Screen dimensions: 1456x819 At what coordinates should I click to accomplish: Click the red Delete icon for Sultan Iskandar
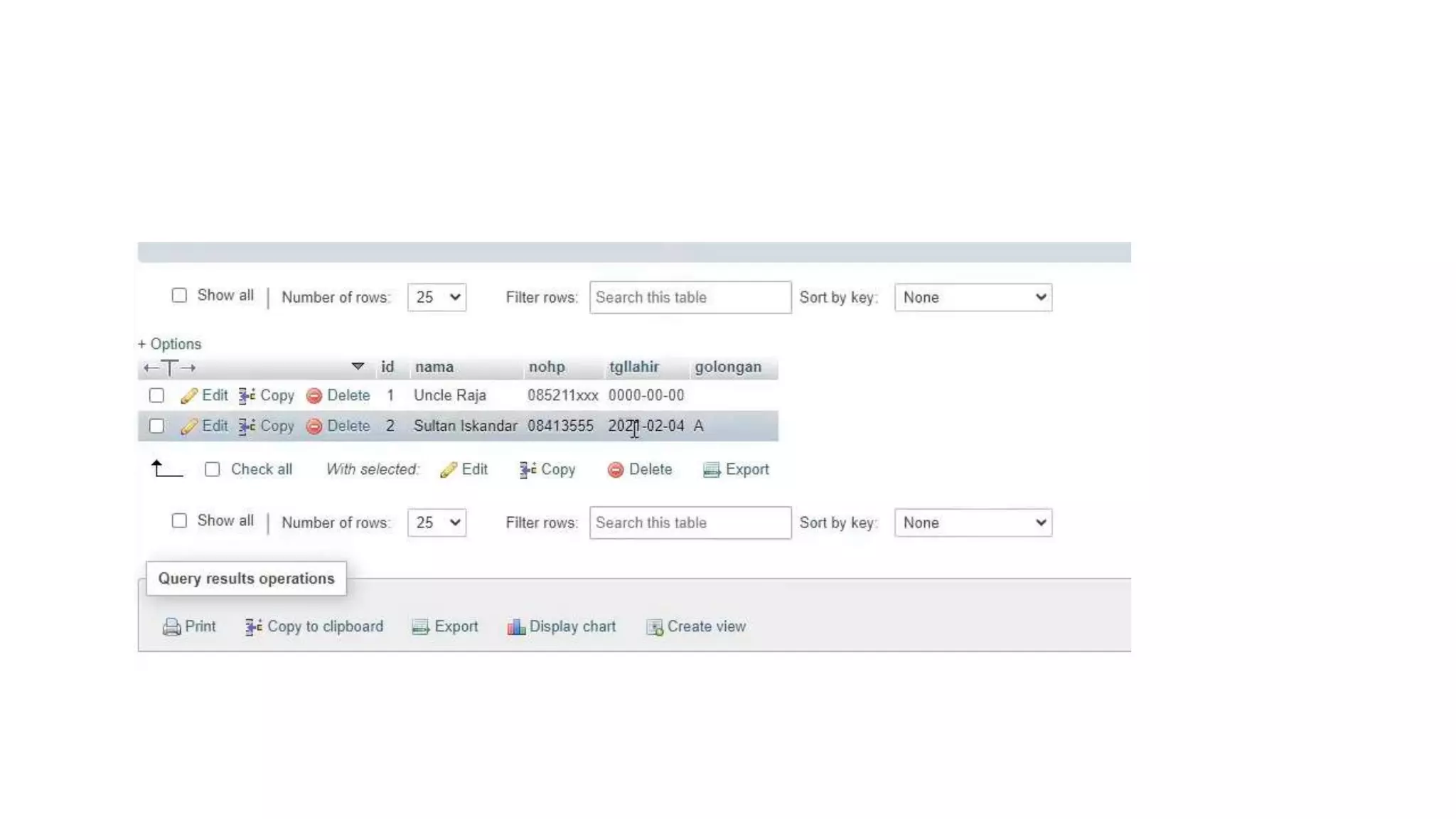tap(314, 427)
